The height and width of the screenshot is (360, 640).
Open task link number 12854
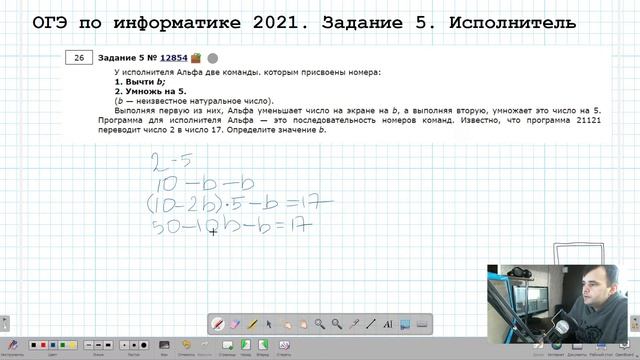(174, 58)
